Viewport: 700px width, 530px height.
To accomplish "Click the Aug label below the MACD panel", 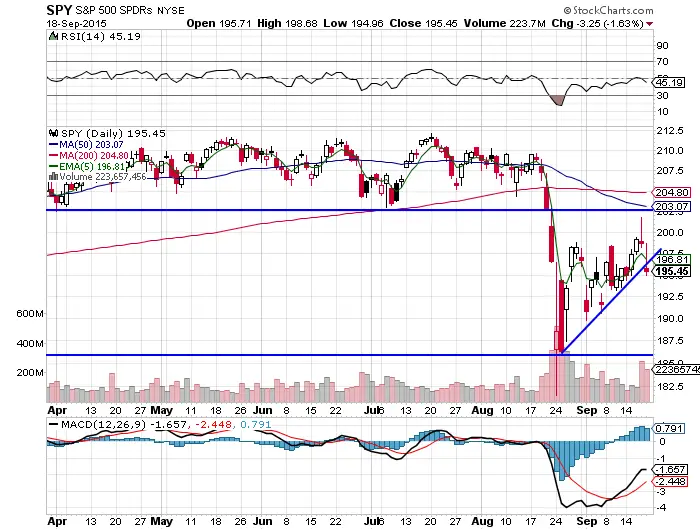I will click(x=483, y=521).
